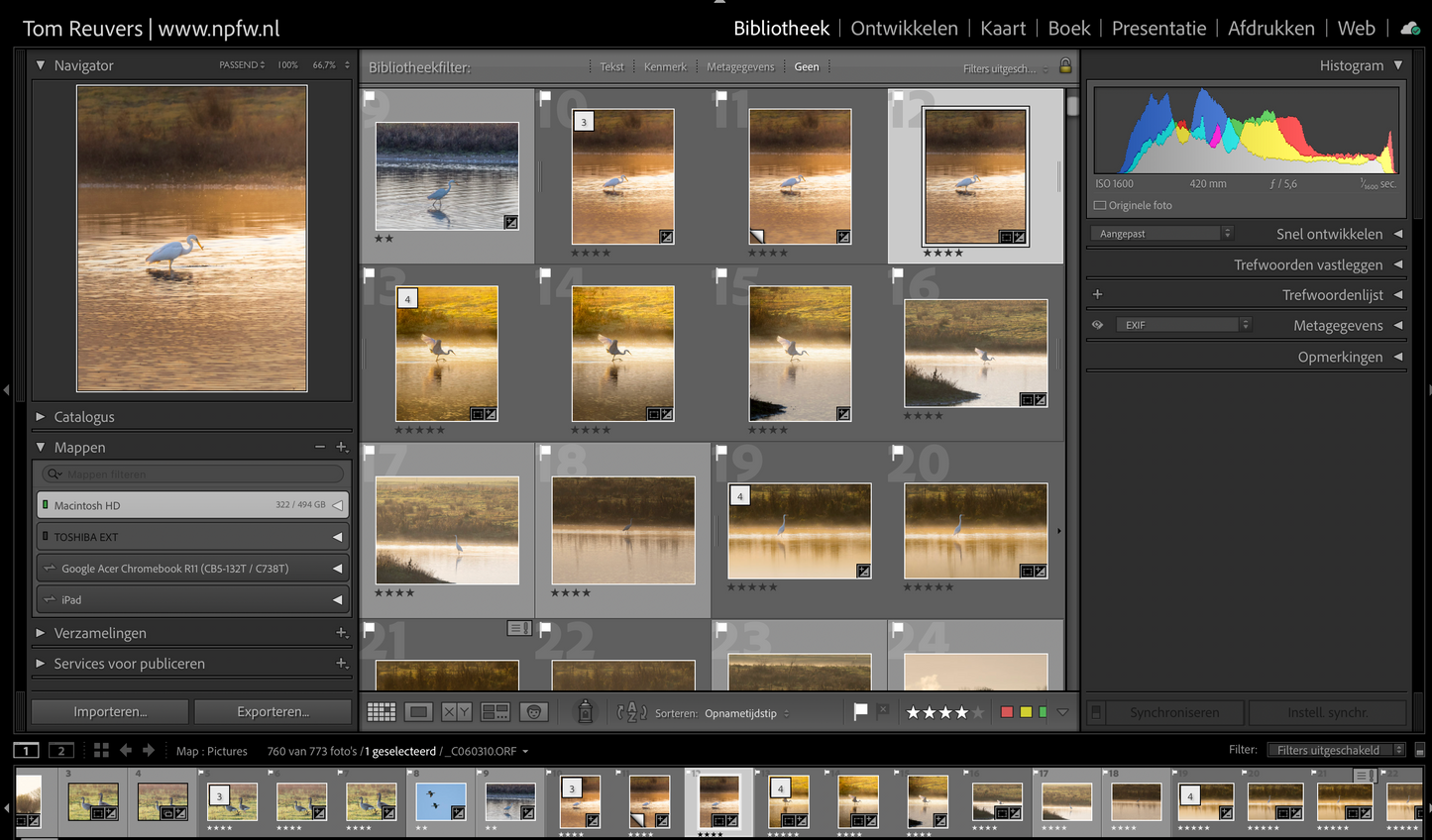Go back with left arrow in filmstrip bar
This screenshot has width=1432, height=840.
126,751
